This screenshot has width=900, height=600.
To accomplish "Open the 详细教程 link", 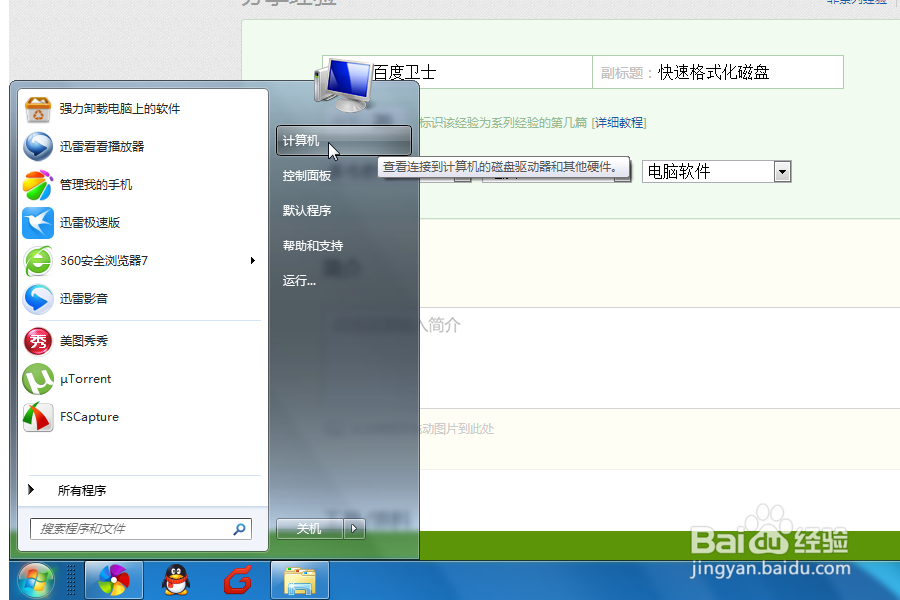I will [619, 123].
